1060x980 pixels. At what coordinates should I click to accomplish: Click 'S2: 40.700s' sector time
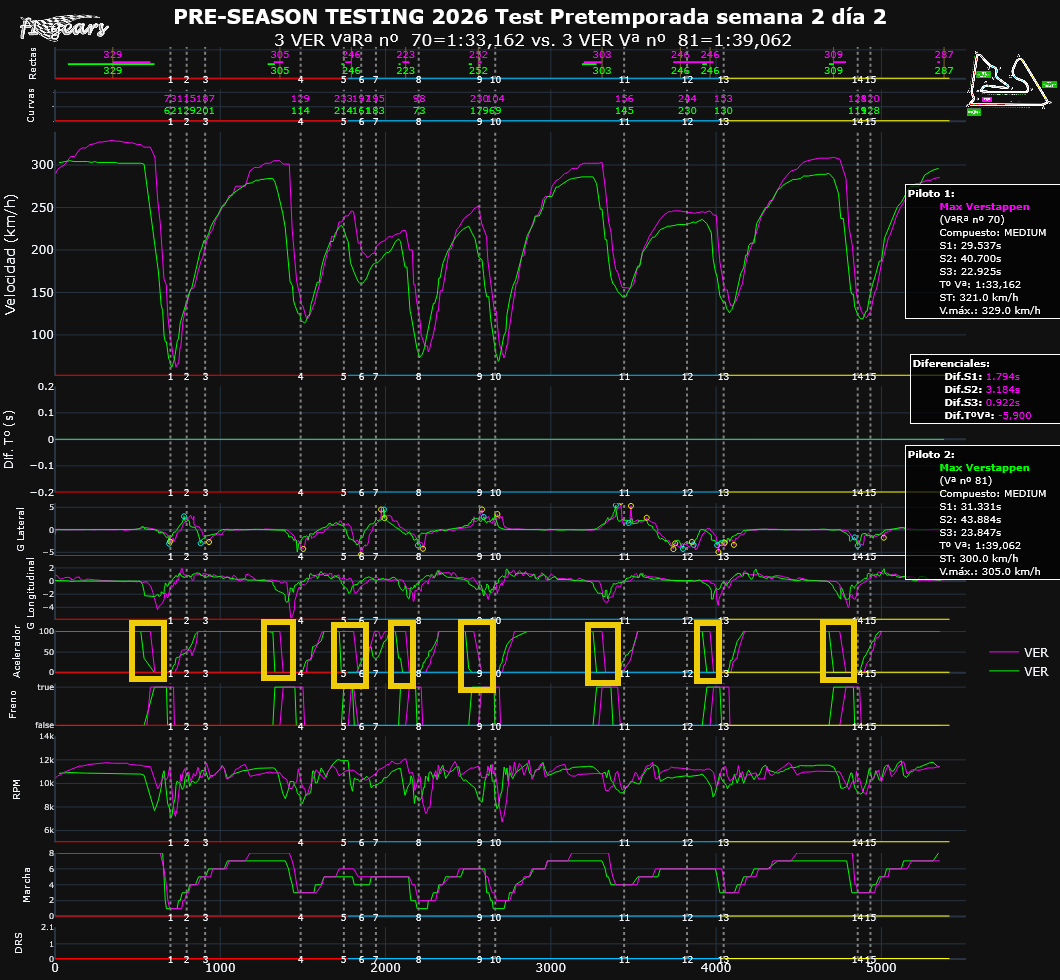coord(970,258)
